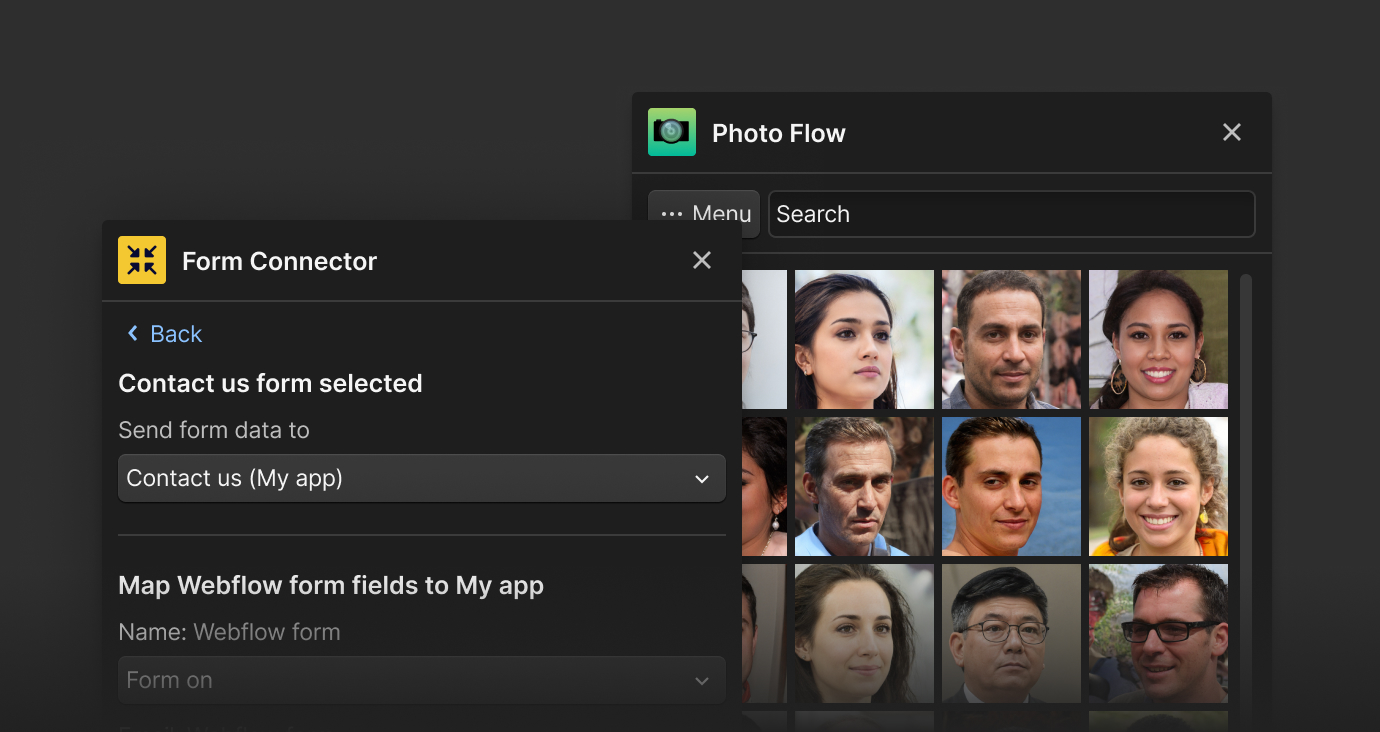Click the gray-haired man's portrait

click(x=864, y=486)
